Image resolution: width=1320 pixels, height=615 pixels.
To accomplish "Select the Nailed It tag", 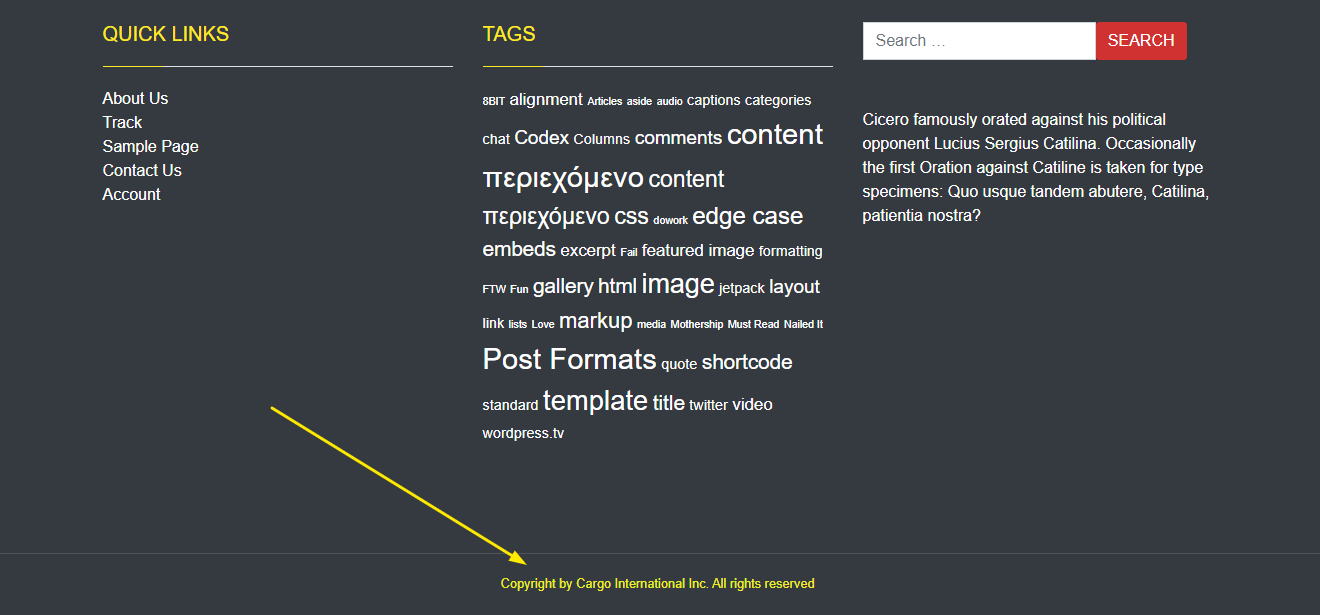I will point(804,324).
